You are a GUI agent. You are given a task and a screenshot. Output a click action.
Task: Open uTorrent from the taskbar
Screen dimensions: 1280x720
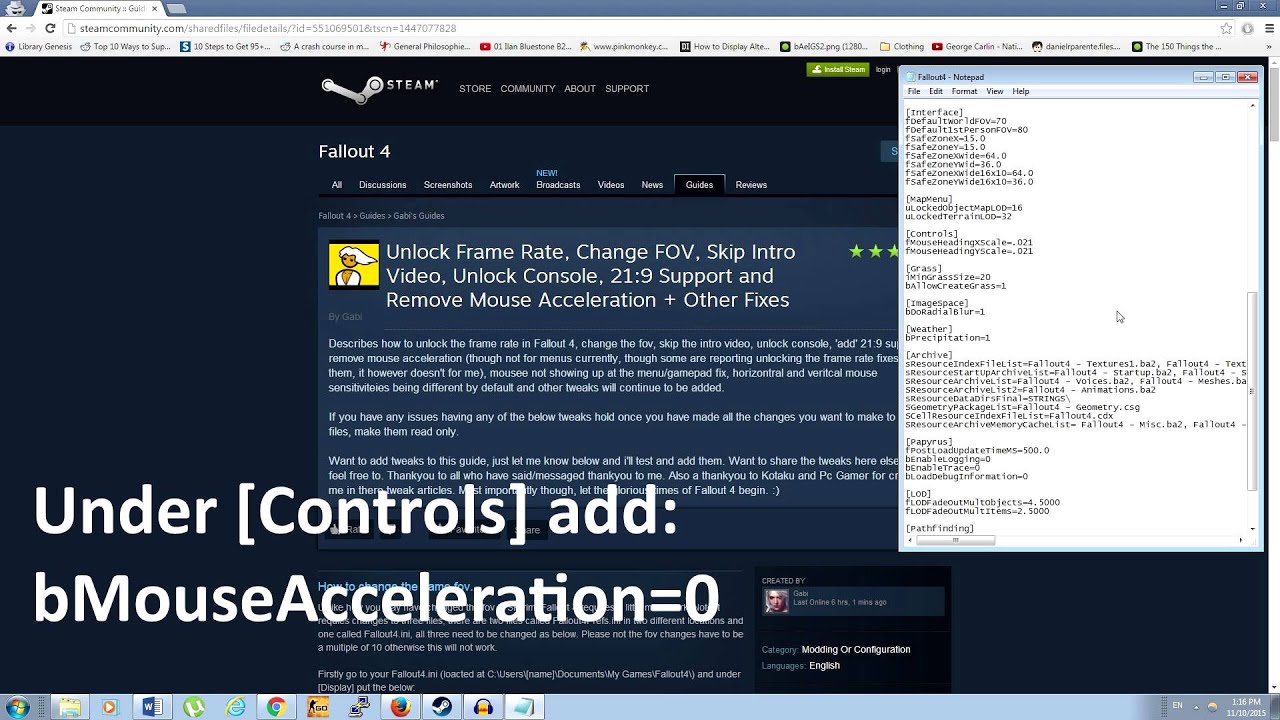[x=194, y=707]
